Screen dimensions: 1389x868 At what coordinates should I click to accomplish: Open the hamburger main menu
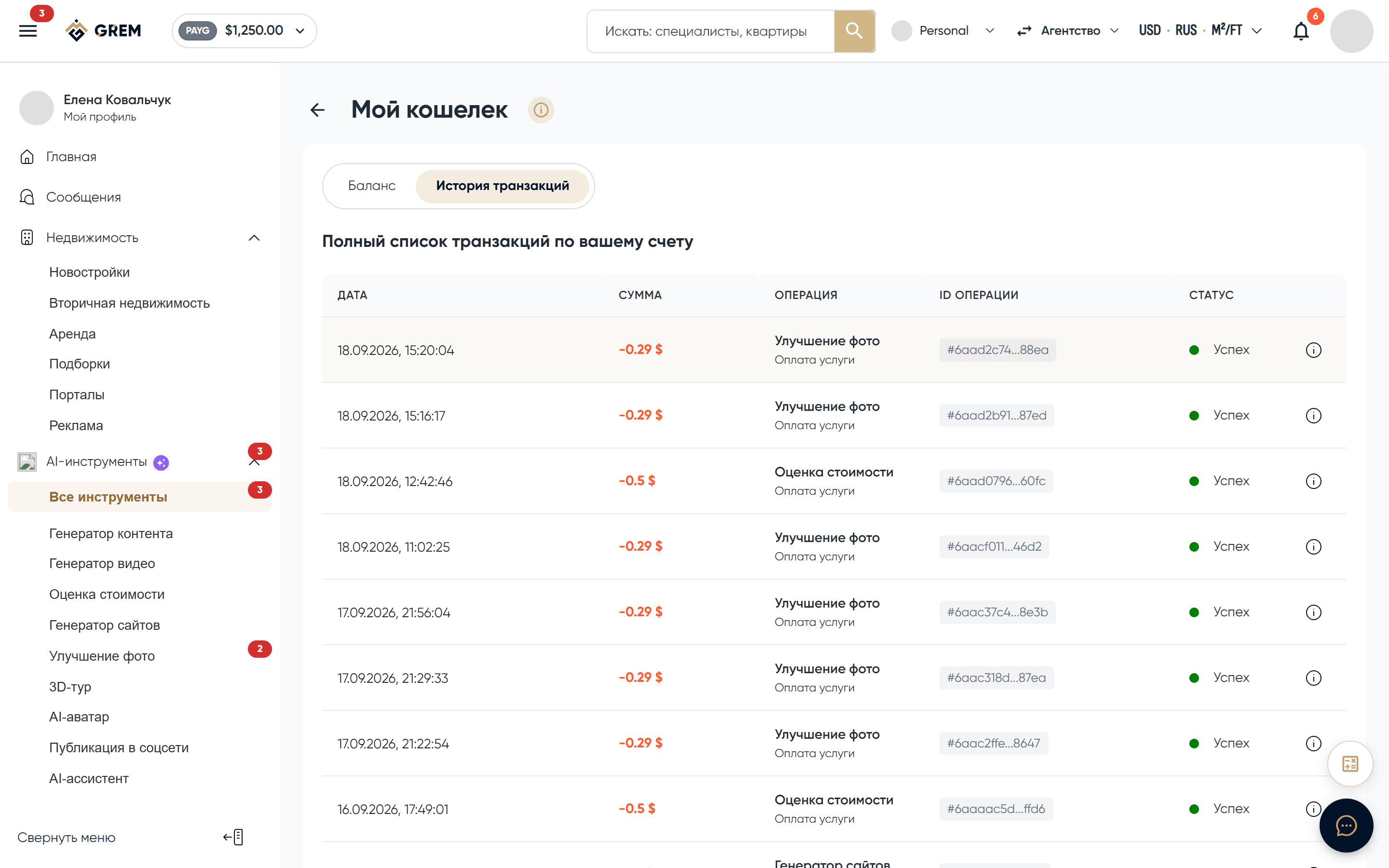click(x=27, y=30)
